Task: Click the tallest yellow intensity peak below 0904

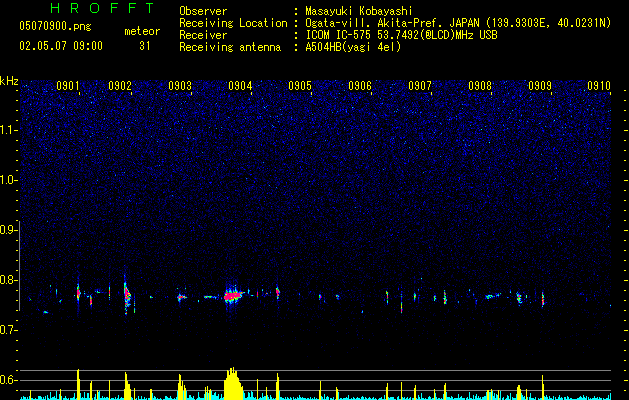Action: [x=233, y=383]
